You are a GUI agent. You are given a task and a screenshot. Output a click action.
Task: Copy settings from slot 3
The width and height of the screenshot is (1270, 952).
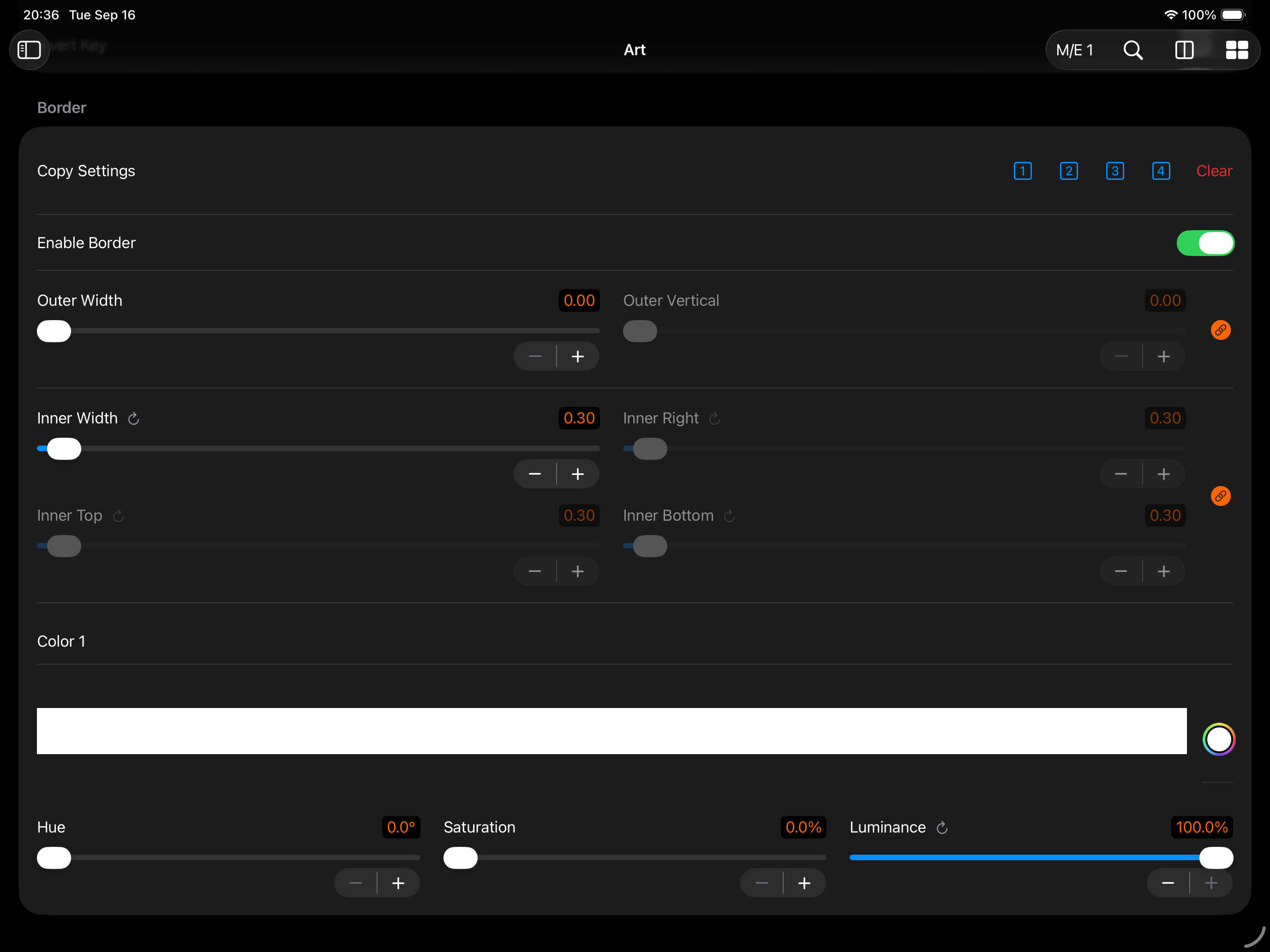1114,171
